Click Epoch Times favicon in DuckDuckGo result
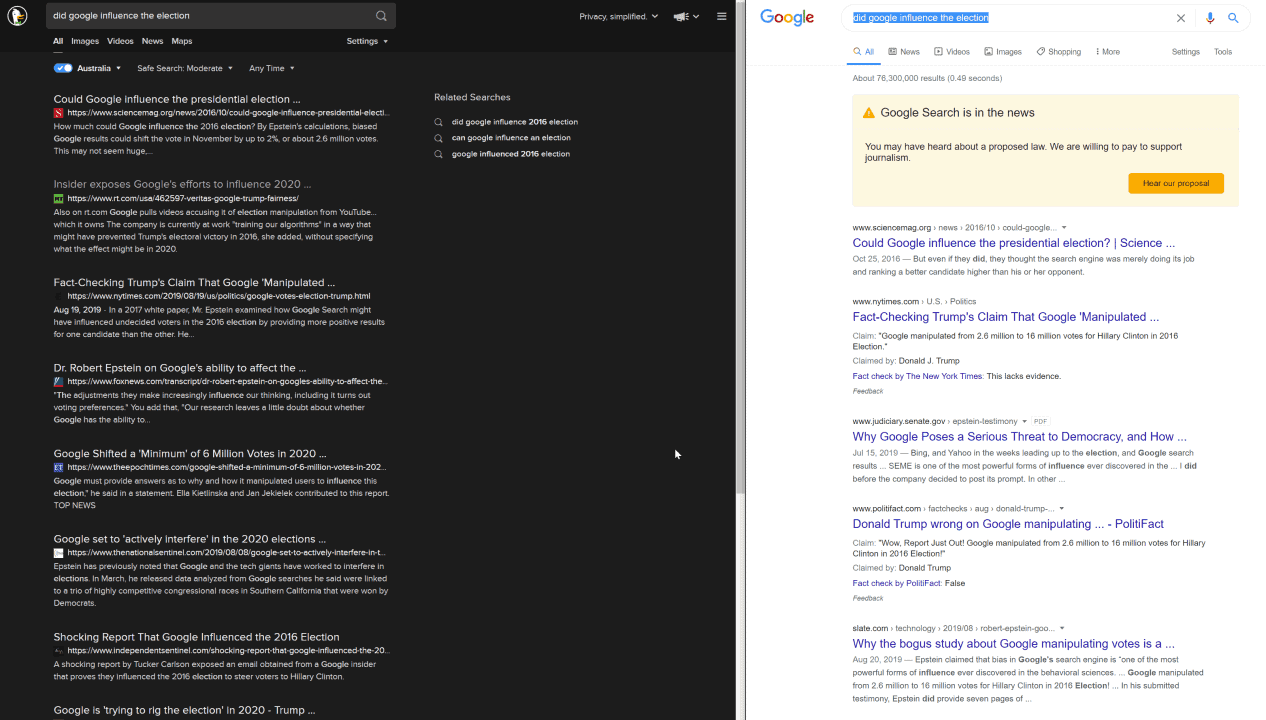 click(x=58, y=467)
